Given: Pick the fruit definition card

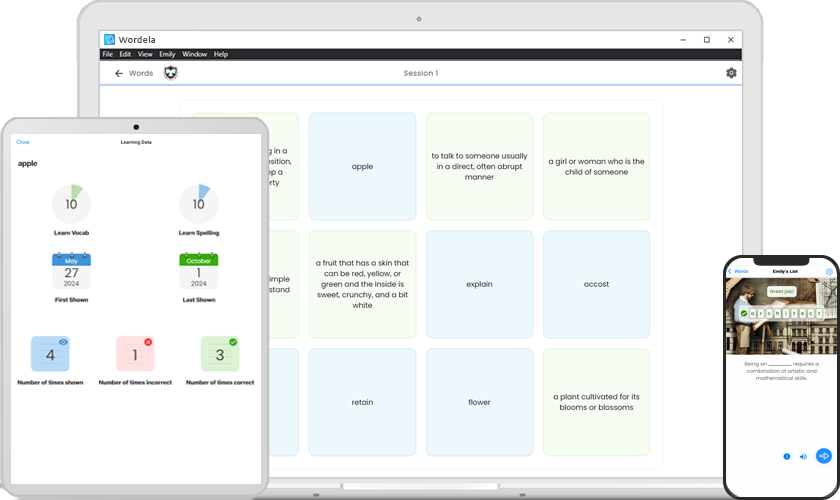Looking at the screenshot, I should [362, 284].
